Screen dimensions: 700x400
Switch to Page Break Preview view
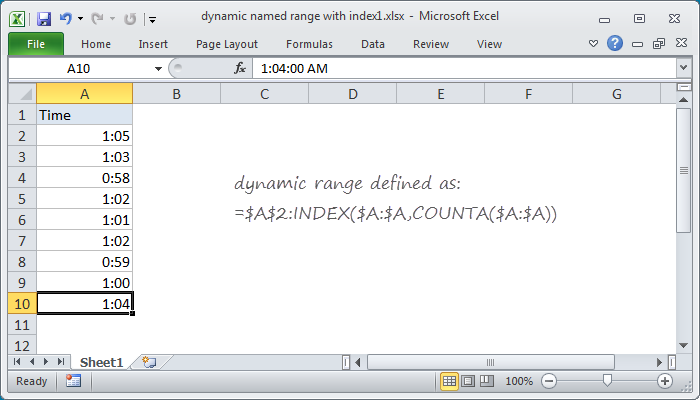[x=486, y=381]
